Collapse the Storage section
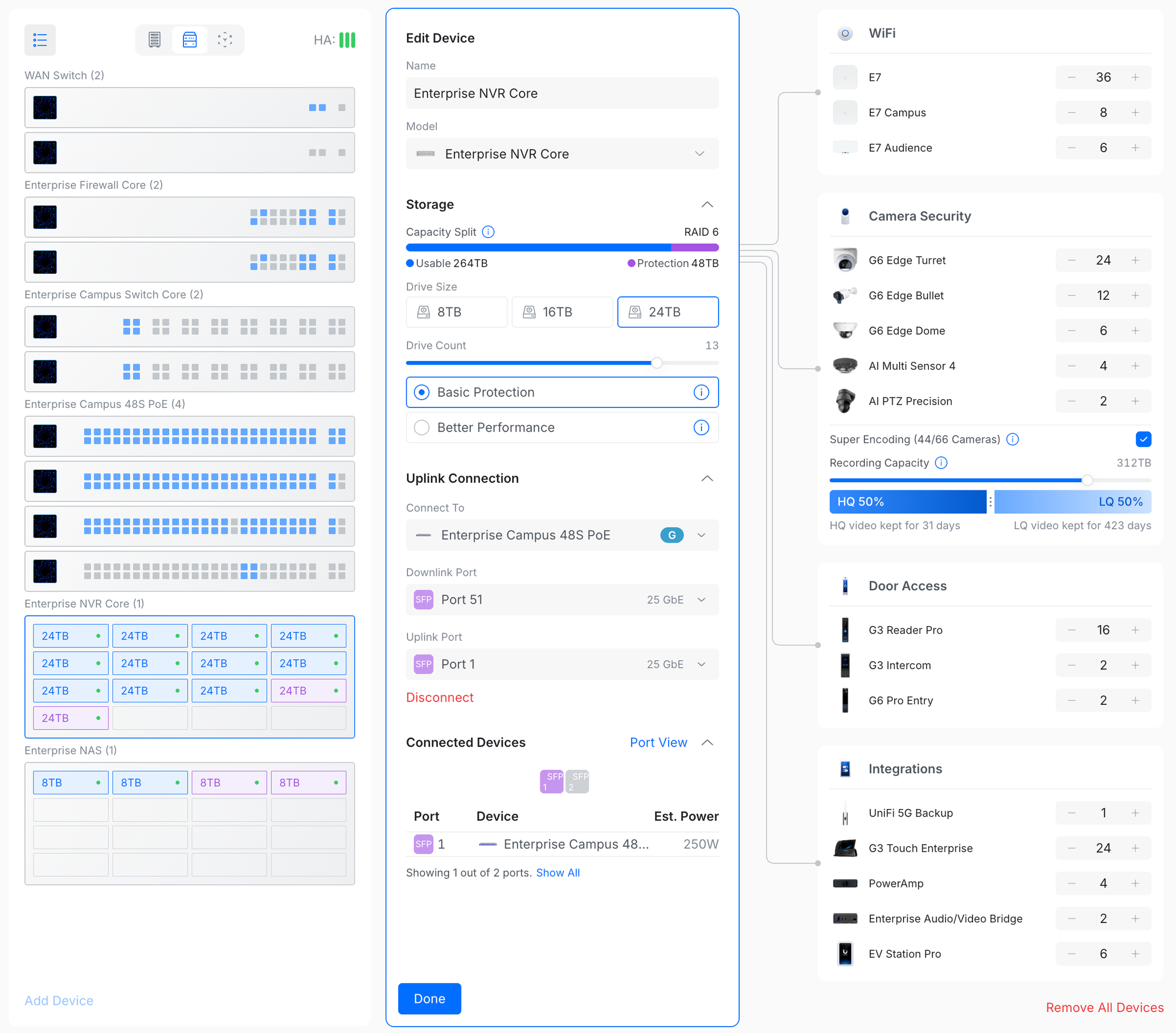1176x1033 pixels. [707, 205]
